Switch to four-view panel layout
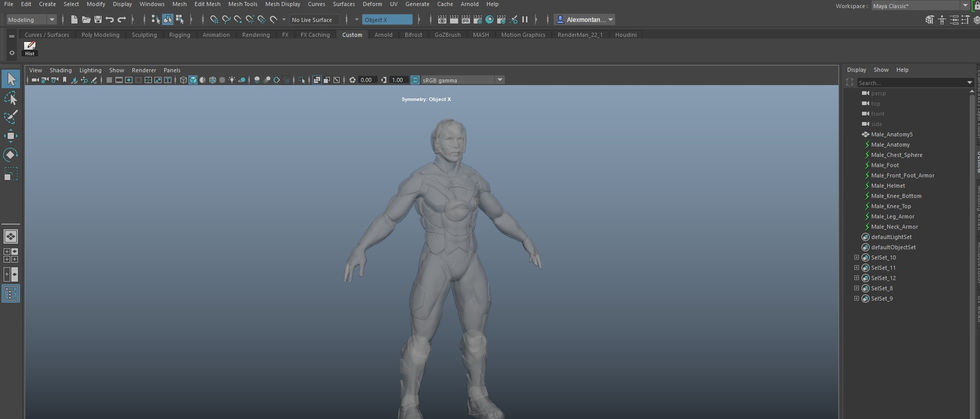The height and width of the screenshot is (419, 980). (x=10, y=255)
